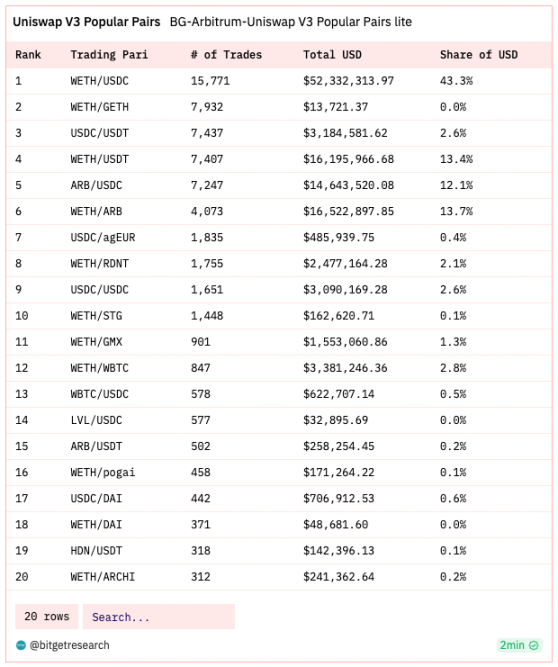Sort by the Share of USD header

(x=479, y=55)
